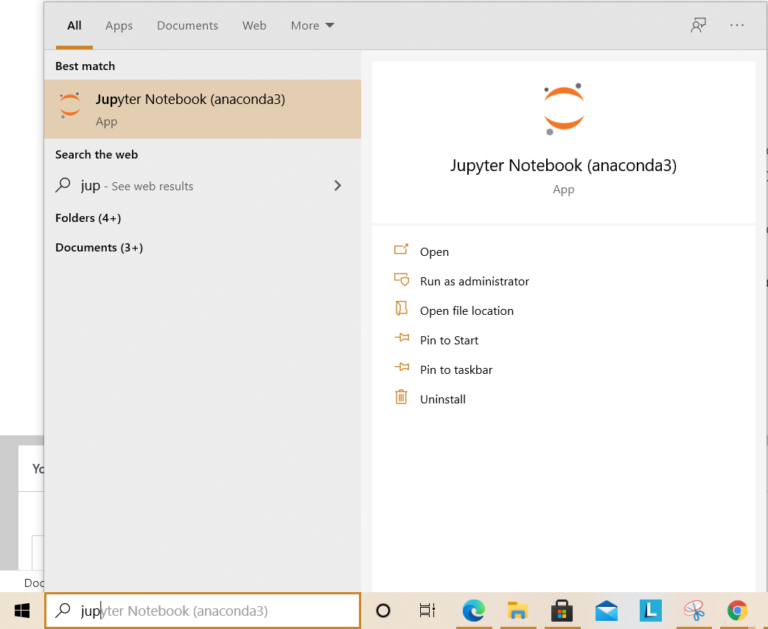Click the Cortana circle icon in taskbar
Viewport: 768px width, 629px height.
pyautogui.click(x=383, y=610)
